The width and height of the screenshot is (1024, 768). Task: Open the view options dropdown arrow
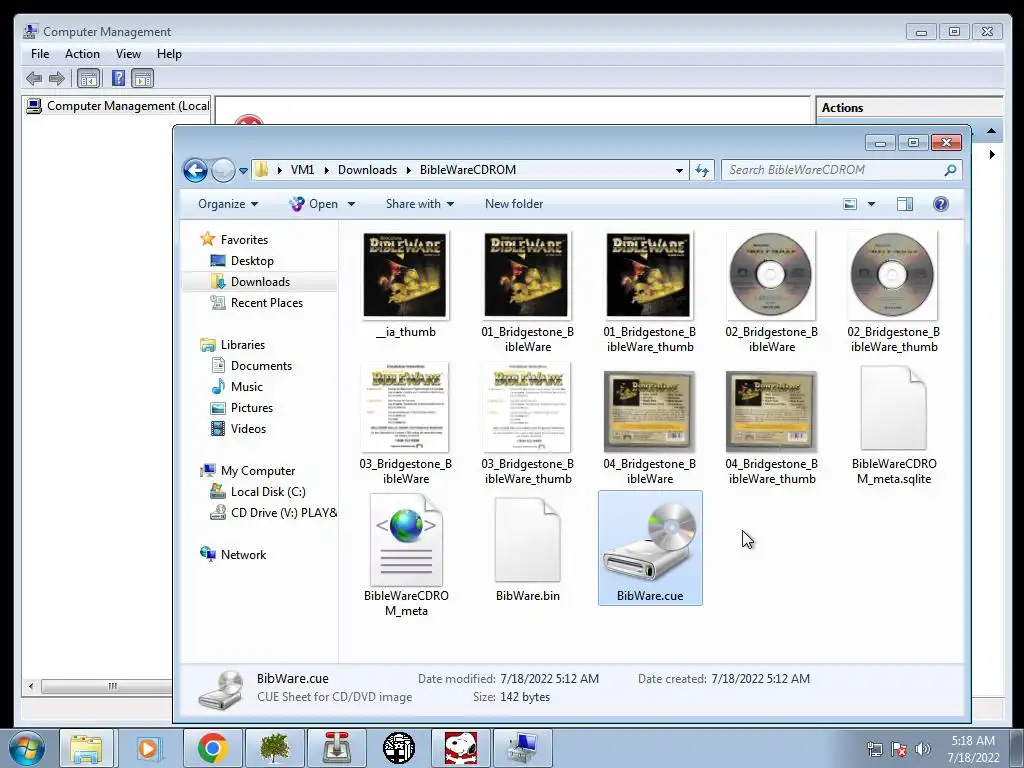[x=871, y=204]
